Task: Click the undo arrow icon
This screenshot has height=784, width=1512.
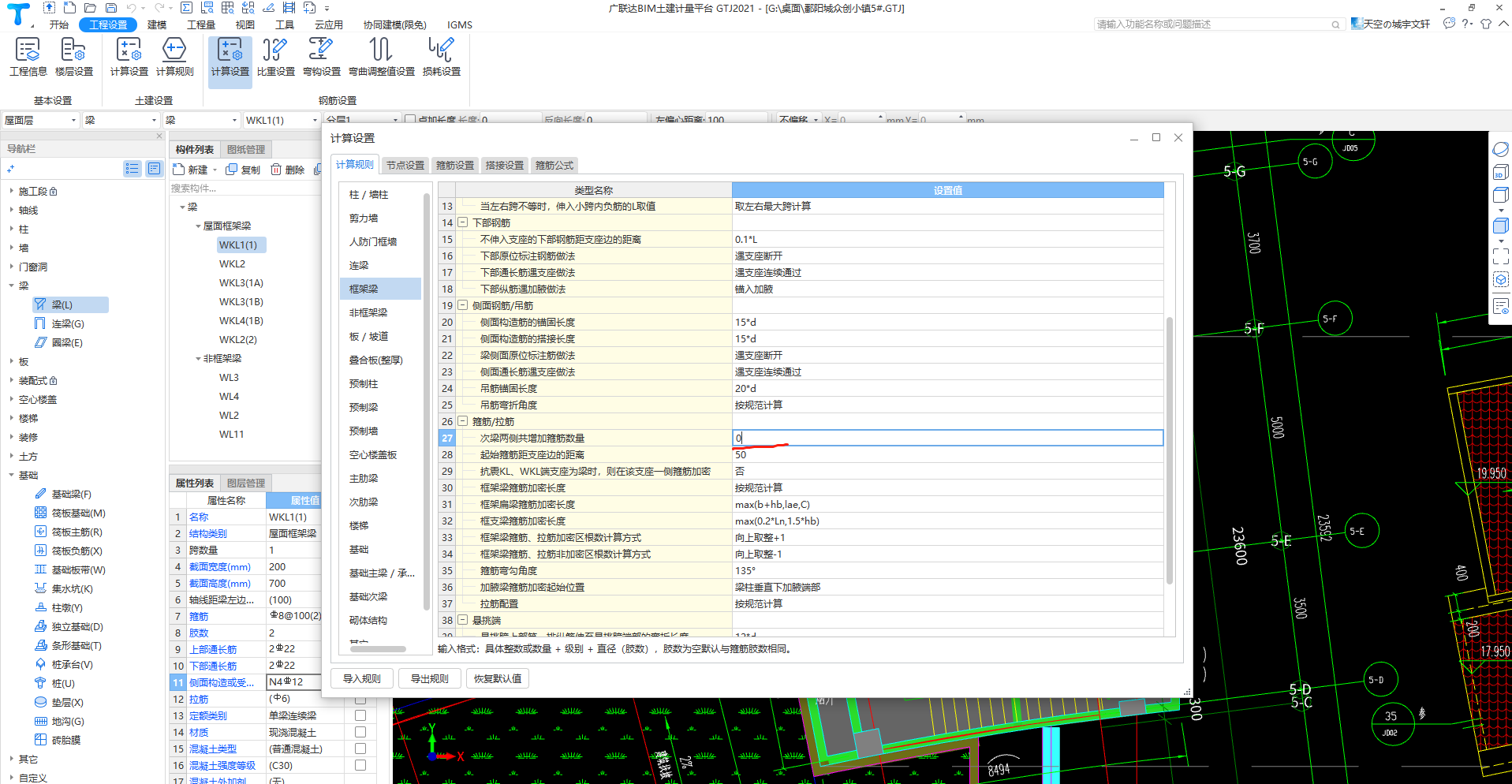Action: tap(132, 8)
